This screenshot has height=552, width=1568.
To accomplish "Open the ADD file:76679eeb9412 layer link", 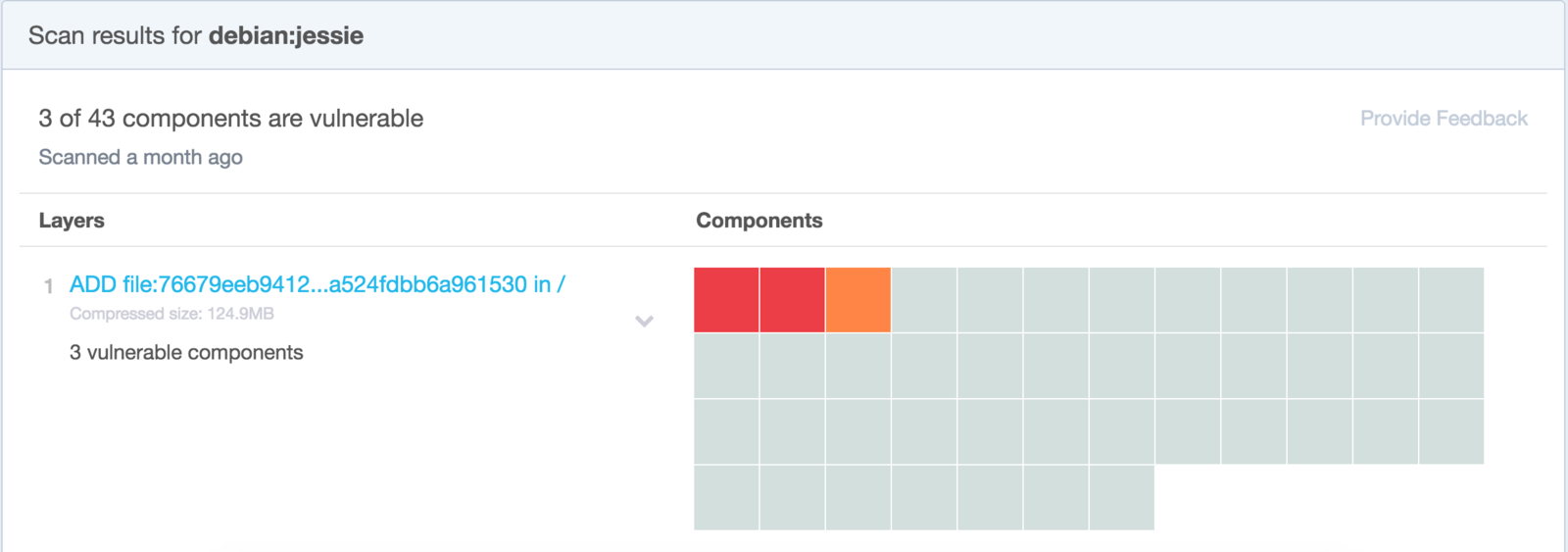I will point(317,284).
